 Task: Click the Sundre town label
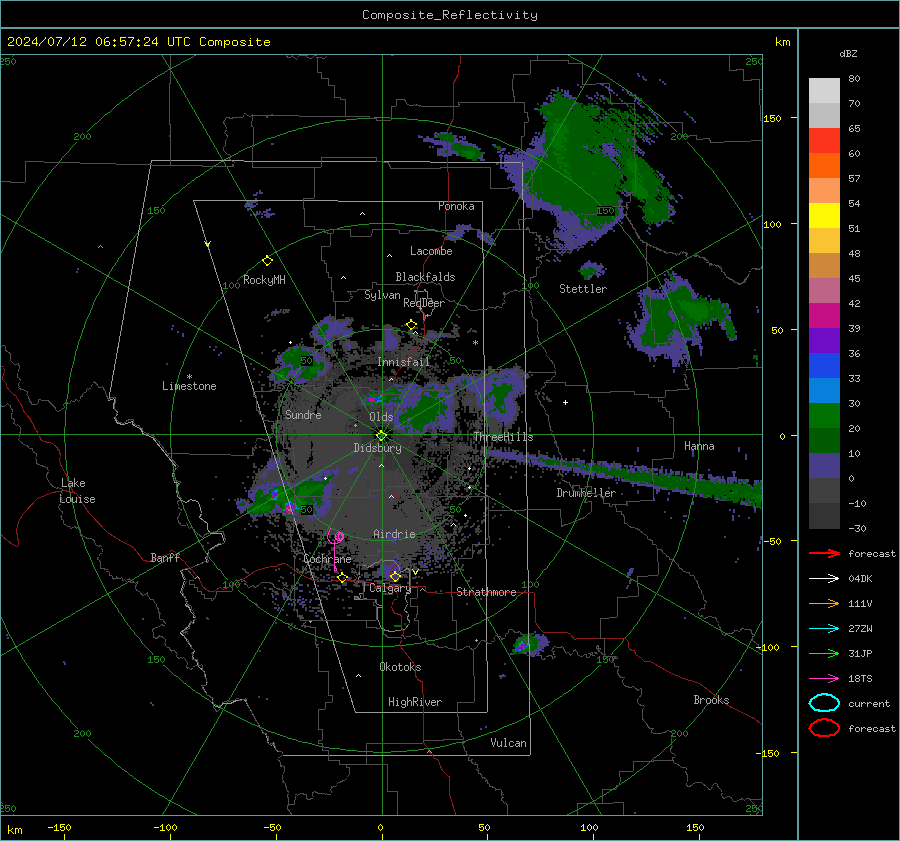[x=303, y=414]
